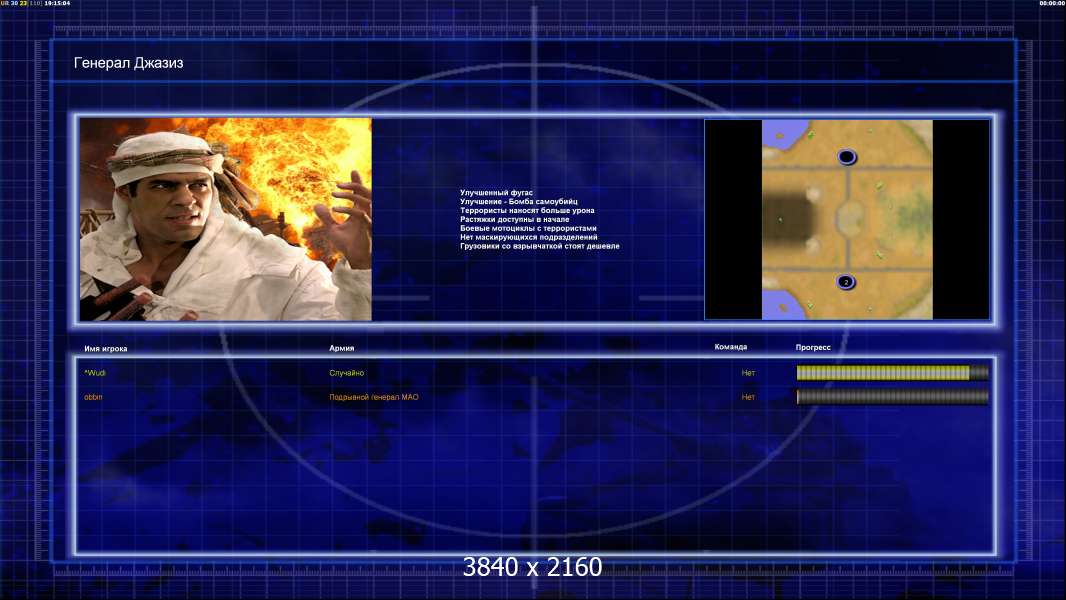
Task: Click the 'Имя игрока' column header
Action: click(x=106, y=349)
